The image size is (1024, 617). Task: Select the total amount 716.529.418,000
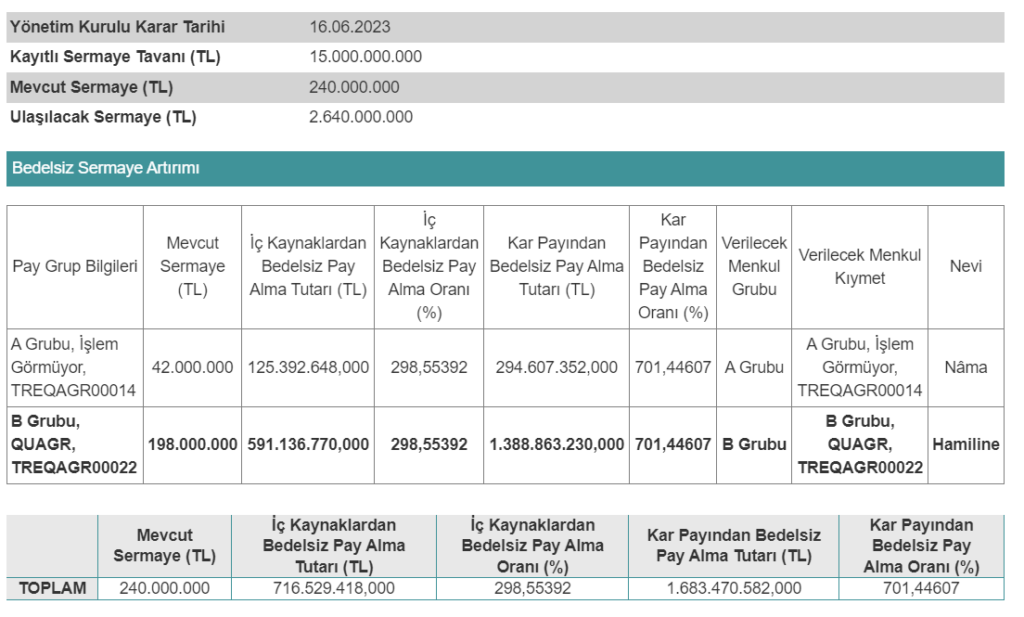[x=333, y=588]
